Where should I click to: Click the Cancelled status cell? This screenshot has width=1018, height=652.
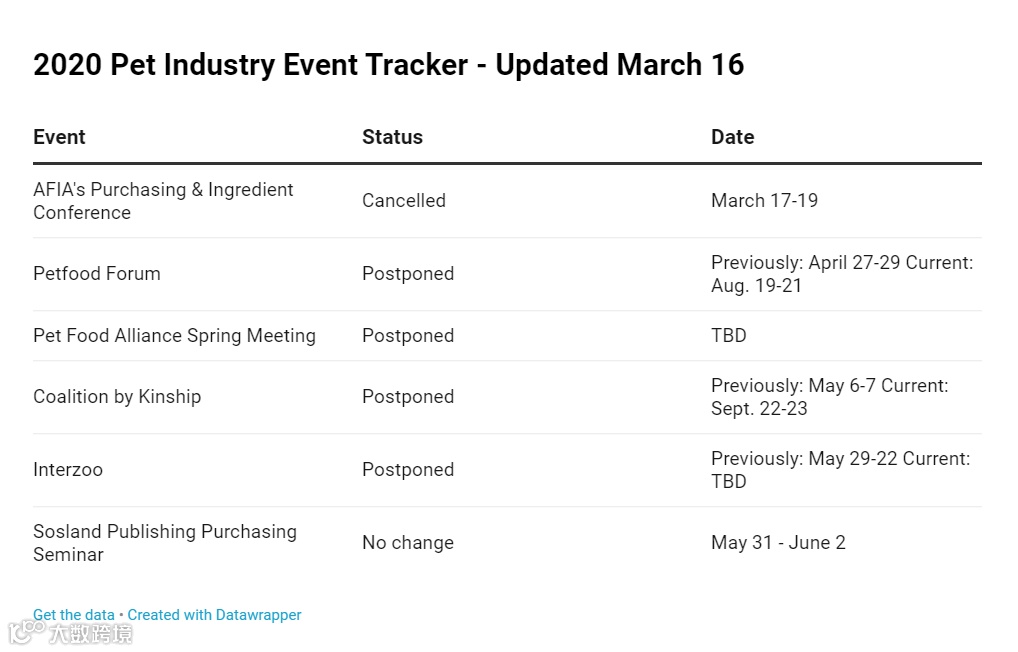404,201
